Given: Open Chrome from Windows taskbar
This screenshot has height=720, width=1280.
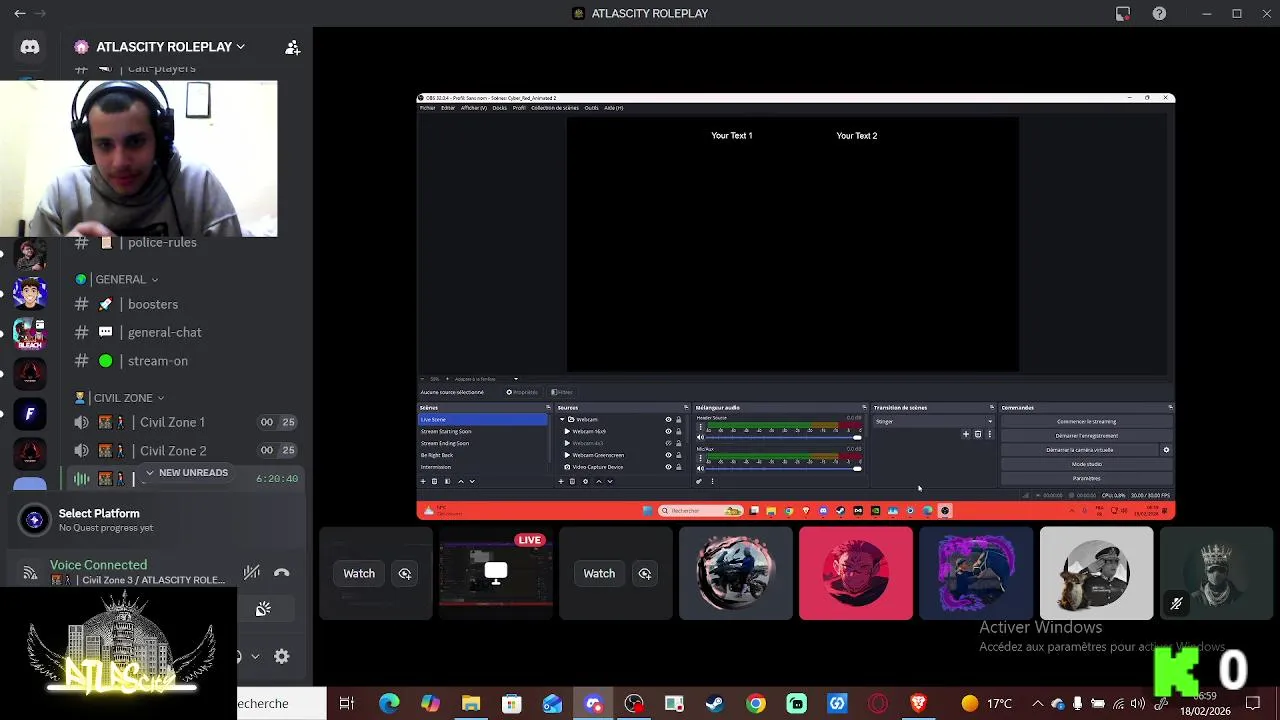Looking at the screenshot, I should coord(756,704).
